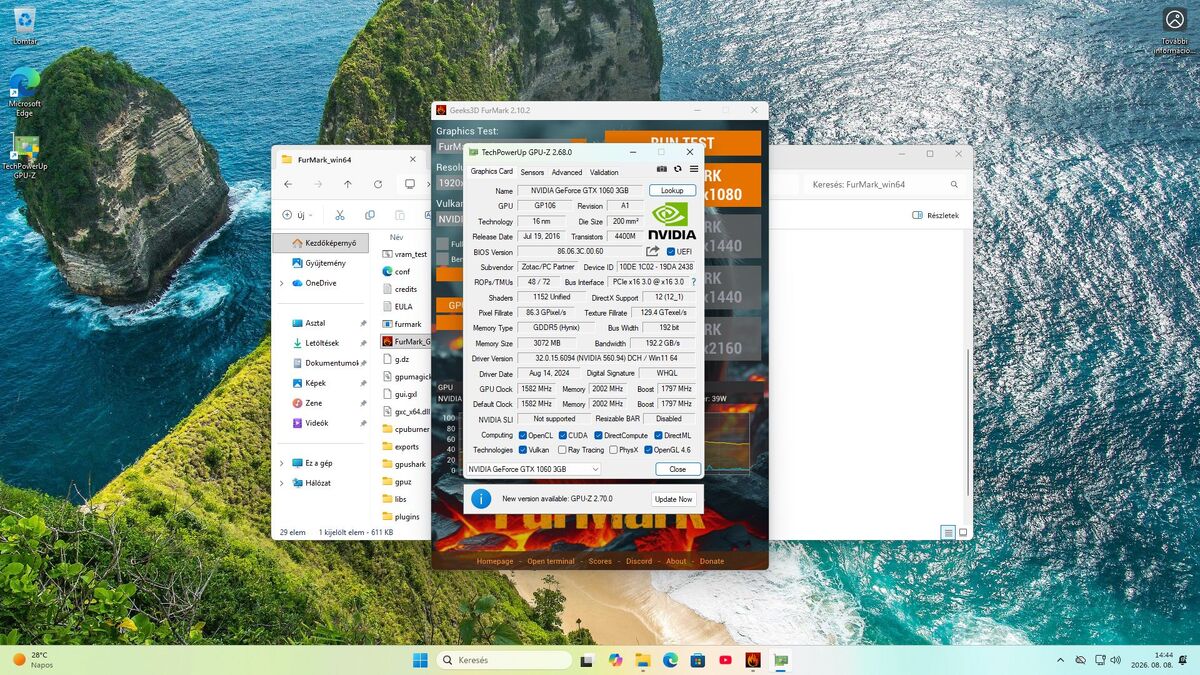
Task: Click the Update Now button
Action: [x=673, y=499]
